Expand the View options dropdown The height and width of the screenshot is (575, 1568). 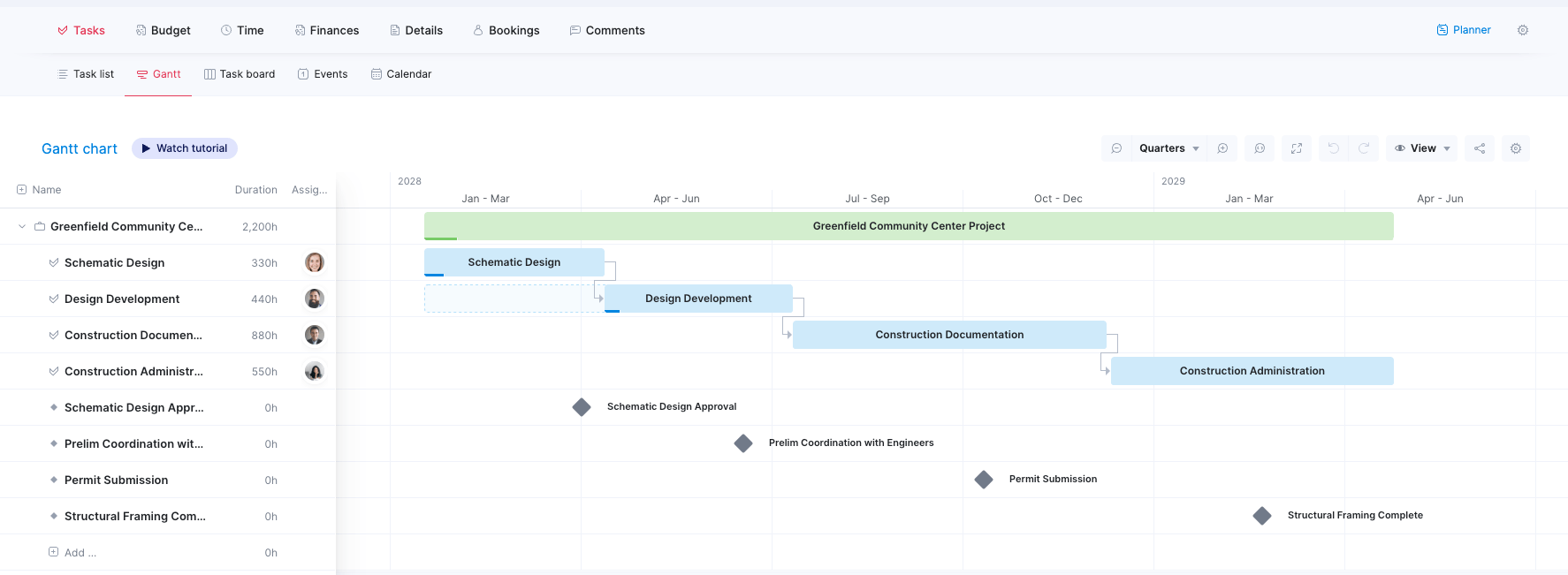1422,148
